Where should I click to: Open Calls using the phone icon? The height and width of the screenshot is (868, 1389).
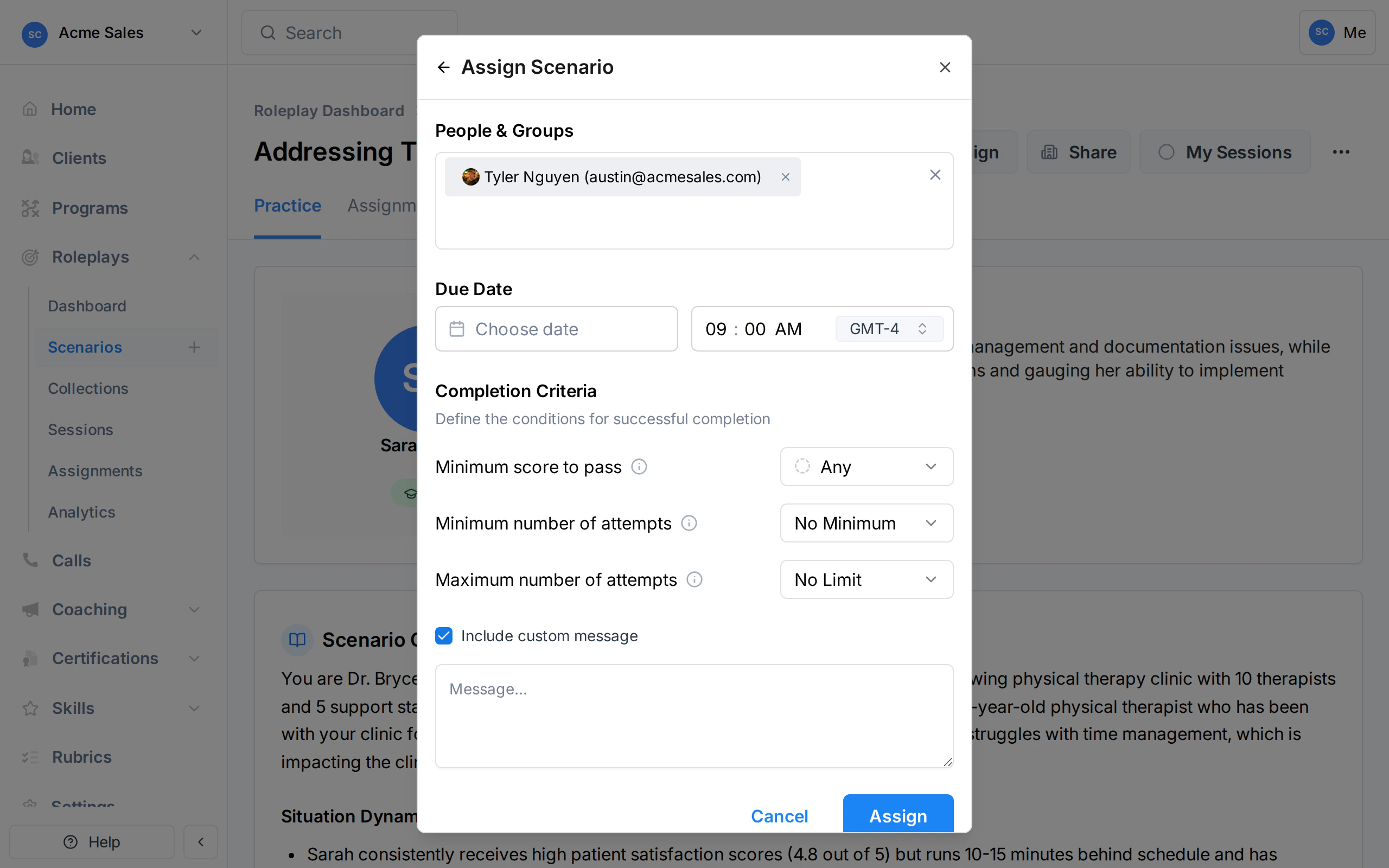(29, 560)
